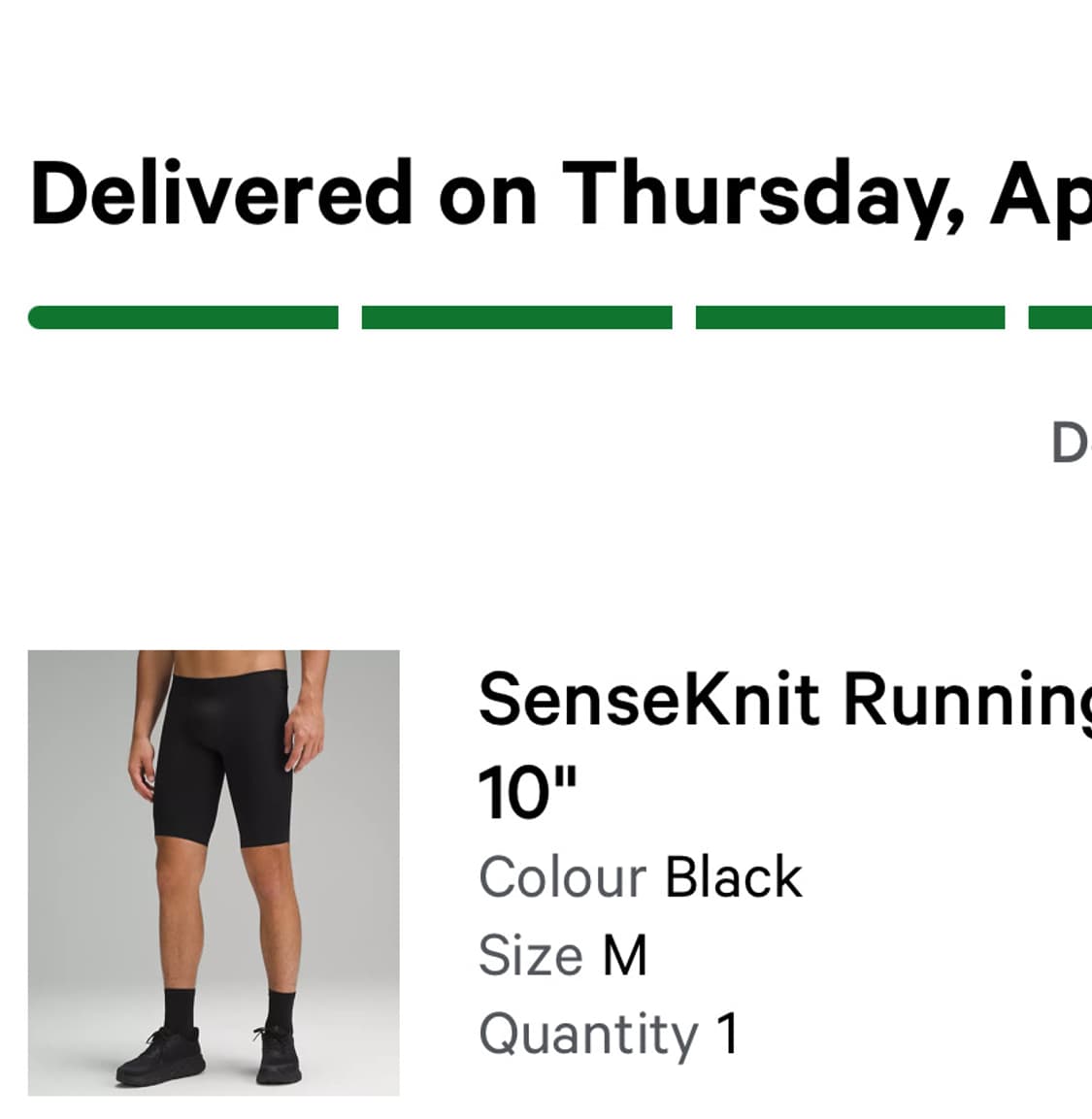Select the word "Delivered" in the heading
Screen dimensions: 1092x1119
click(x=221, y=193)
